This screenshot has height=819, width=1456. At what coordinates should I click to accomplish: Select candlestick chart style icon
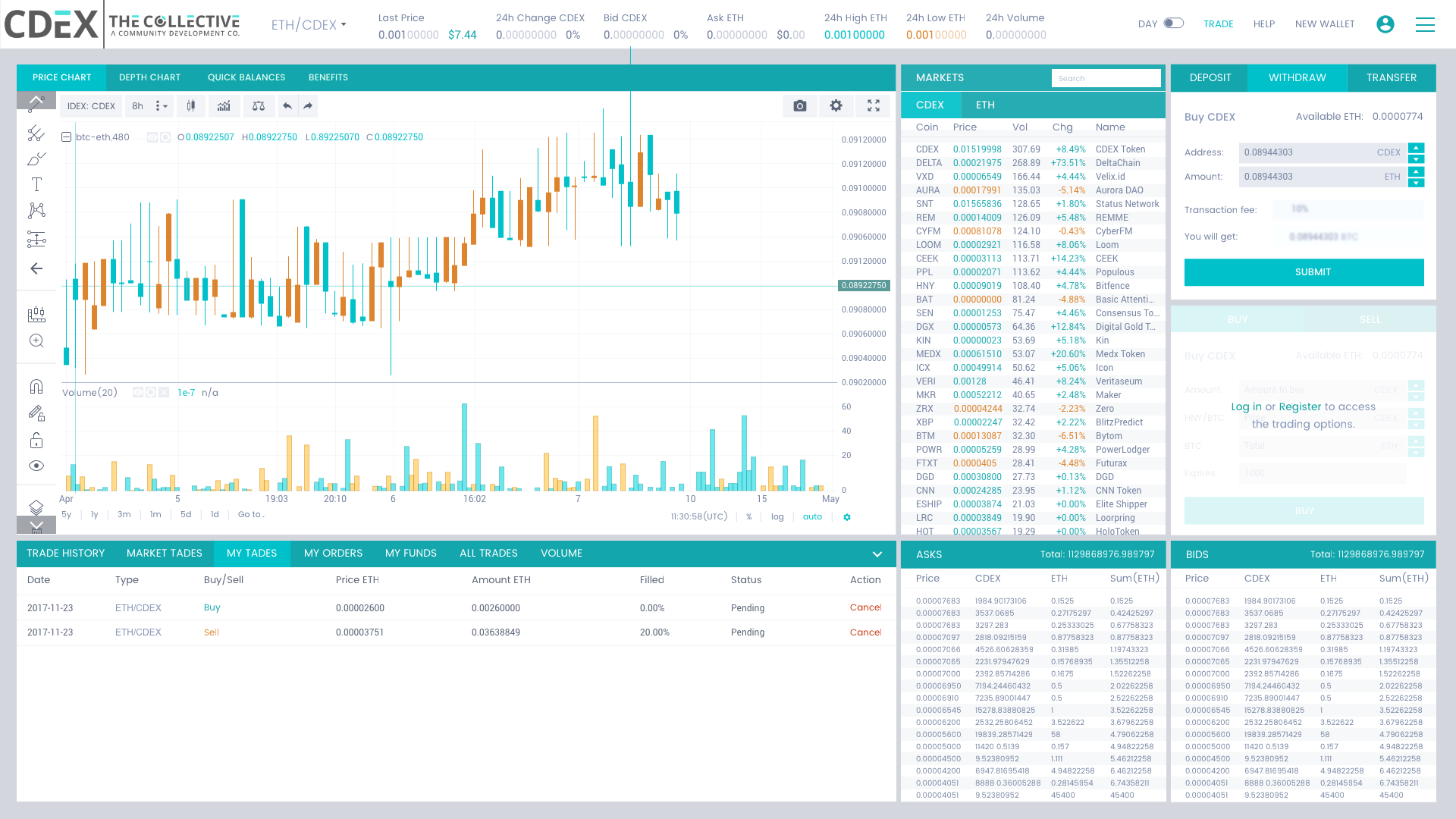coord(191,106)
